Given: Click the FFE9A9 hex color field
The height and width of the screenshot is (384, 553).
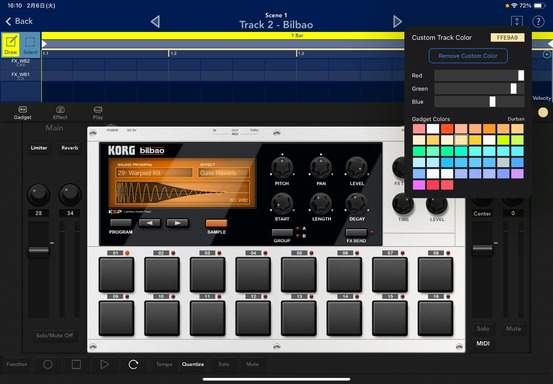Looking at the screenshot, I should [x=507, y=38].
